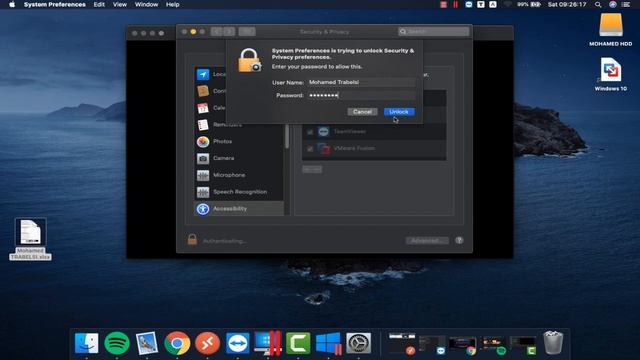Open the System Preferences menu
This screenshot has height=360, width=640.
55,4
